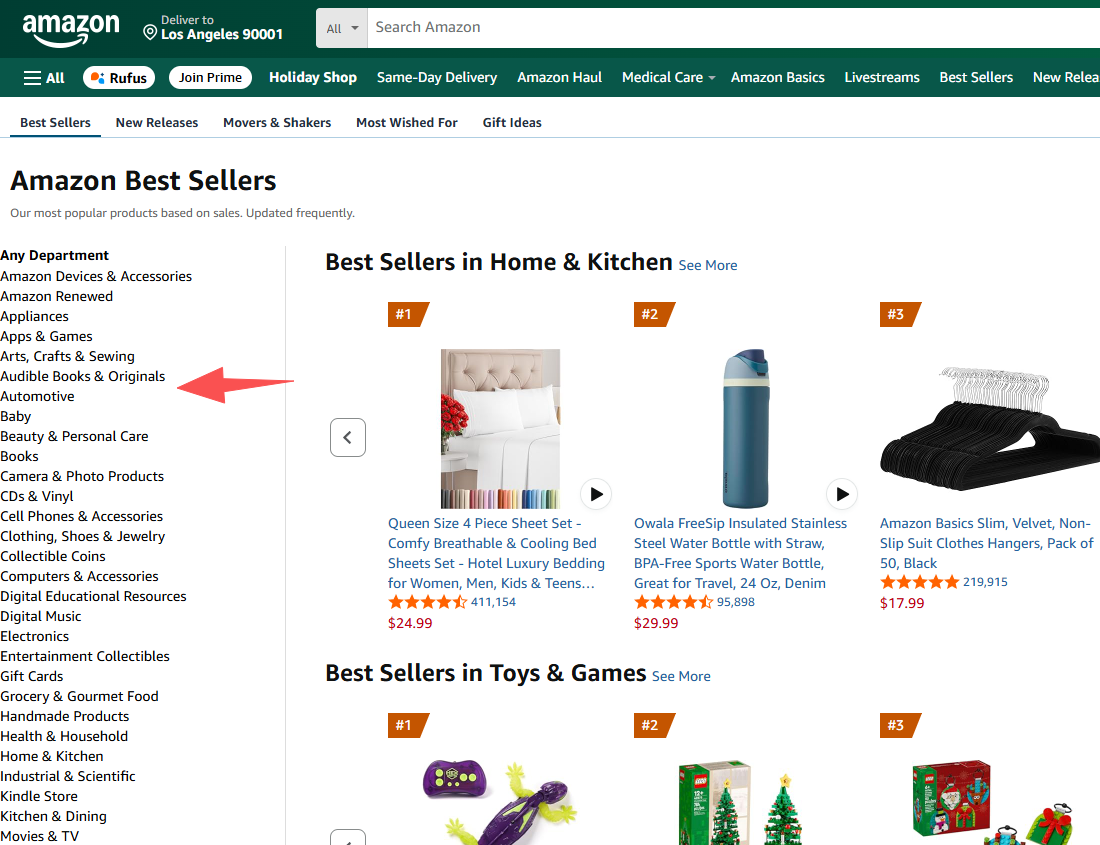
Task: Click the Owala bottle star rating
Action: point(673,602)
